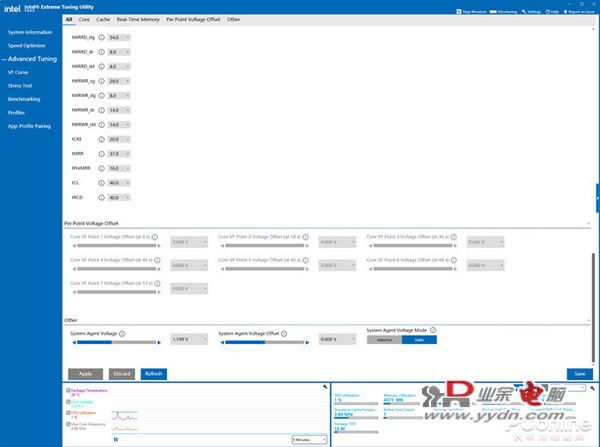
Task: Show info for Core VF Point 1 Voltage Offset
Action: point(155,237)
